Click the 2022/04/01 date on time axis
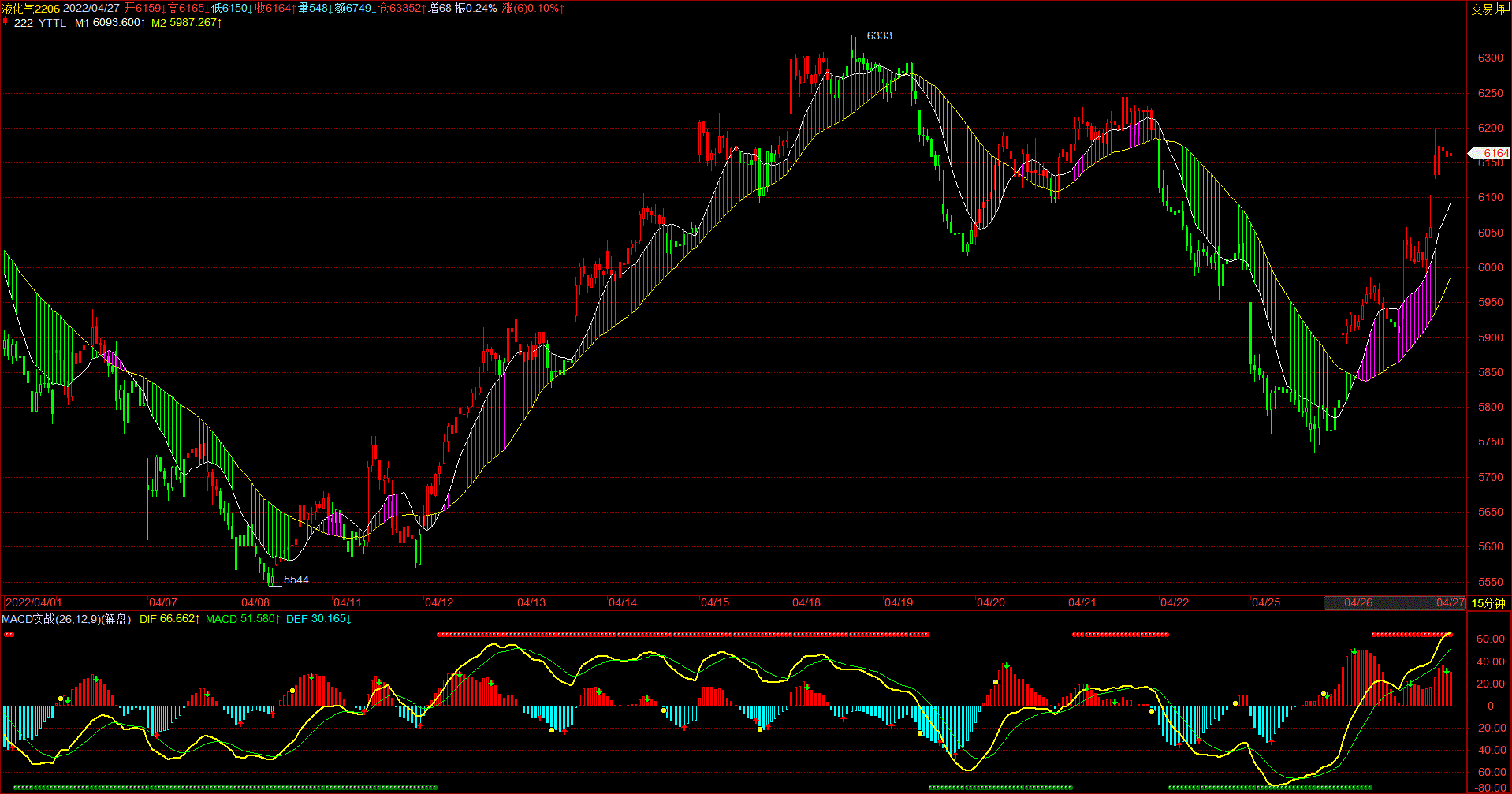This screenshot has width=1512, height=794. pos(33,602)
